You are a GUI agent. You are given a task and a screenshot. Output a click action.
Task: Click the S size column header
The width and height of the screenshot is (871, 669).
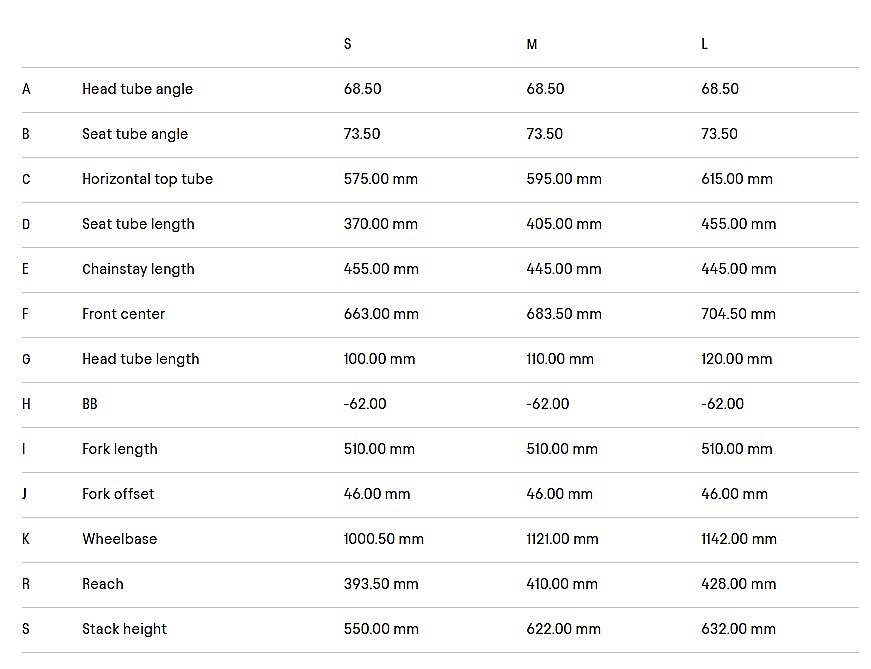pos(348,44)
